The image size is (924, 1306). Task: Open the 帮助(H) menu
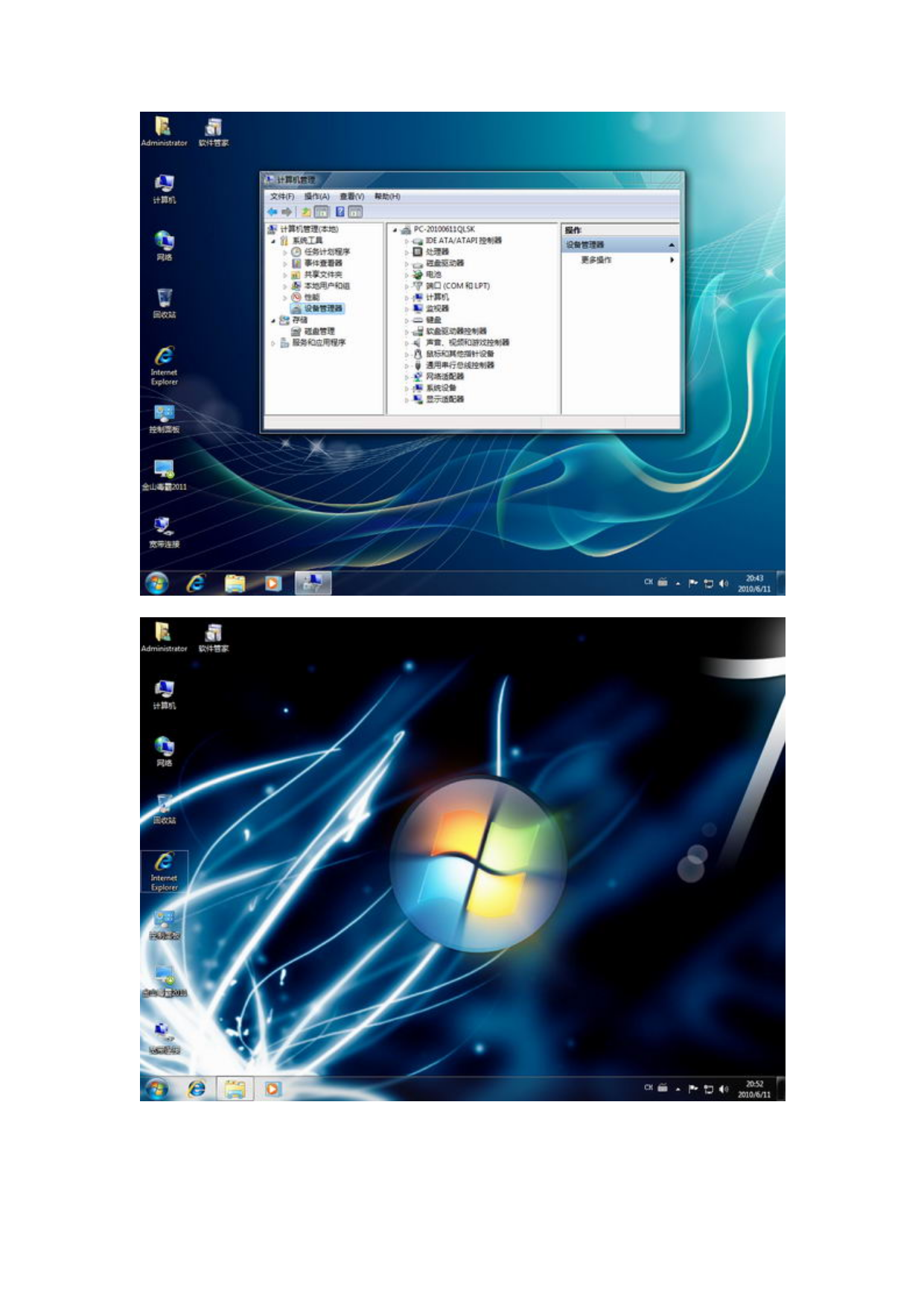(x=387, y=197)
